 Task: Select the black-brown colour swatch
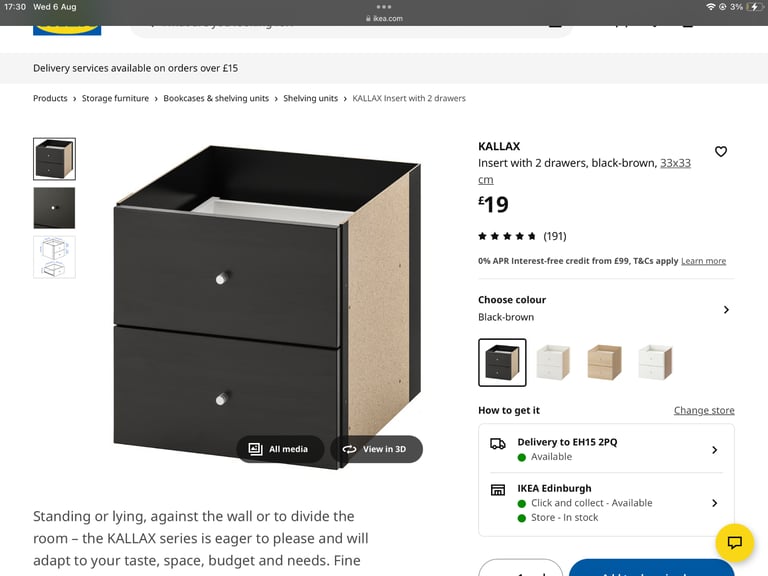[502, 362]
